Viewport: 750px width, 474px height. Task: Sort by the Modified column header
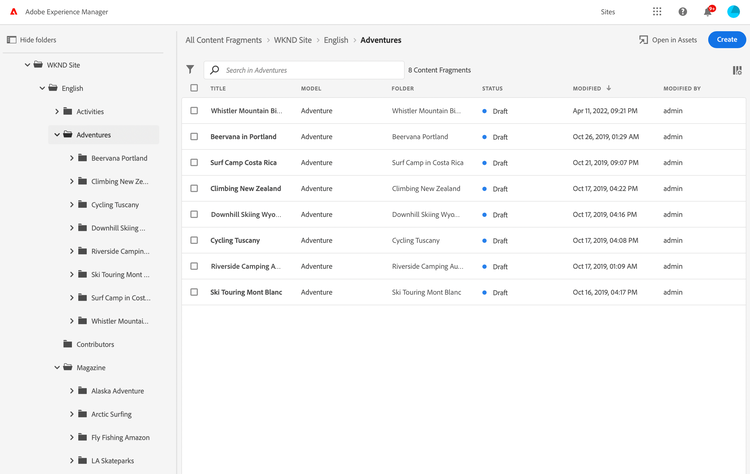(x=587, y=88)
